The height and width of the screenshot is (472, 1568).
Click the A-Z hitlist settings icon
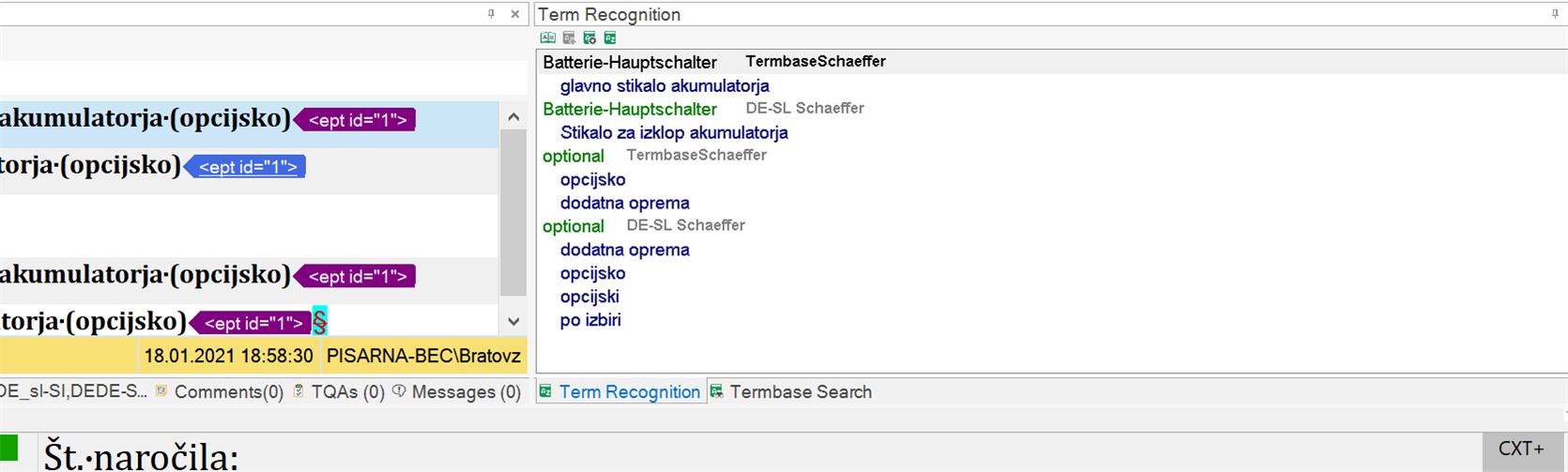click(x=610, y=38)
